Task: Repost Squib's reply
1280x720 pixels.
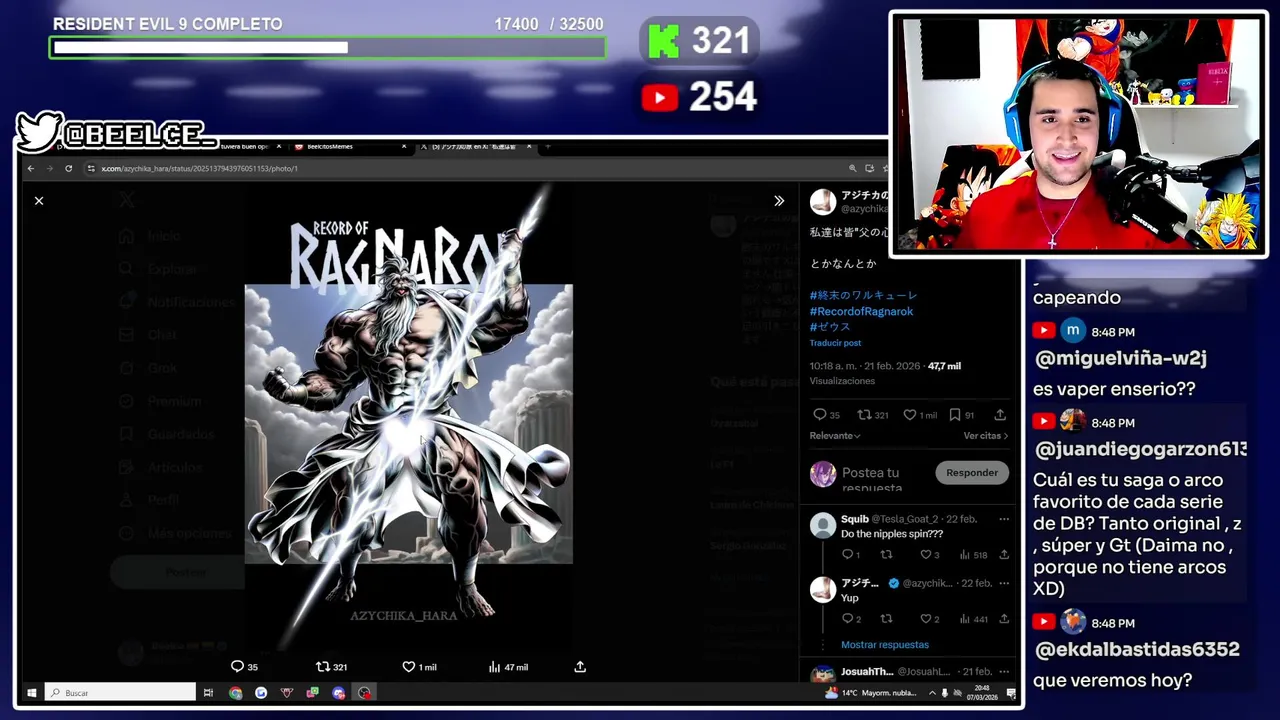Action: click(x=886, y=555)
